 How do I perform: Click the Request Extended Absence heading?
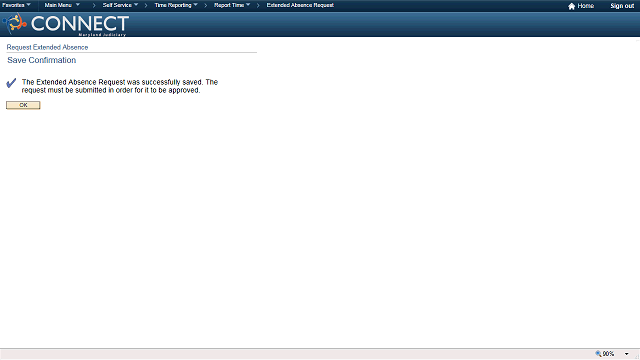click(47, 47)
